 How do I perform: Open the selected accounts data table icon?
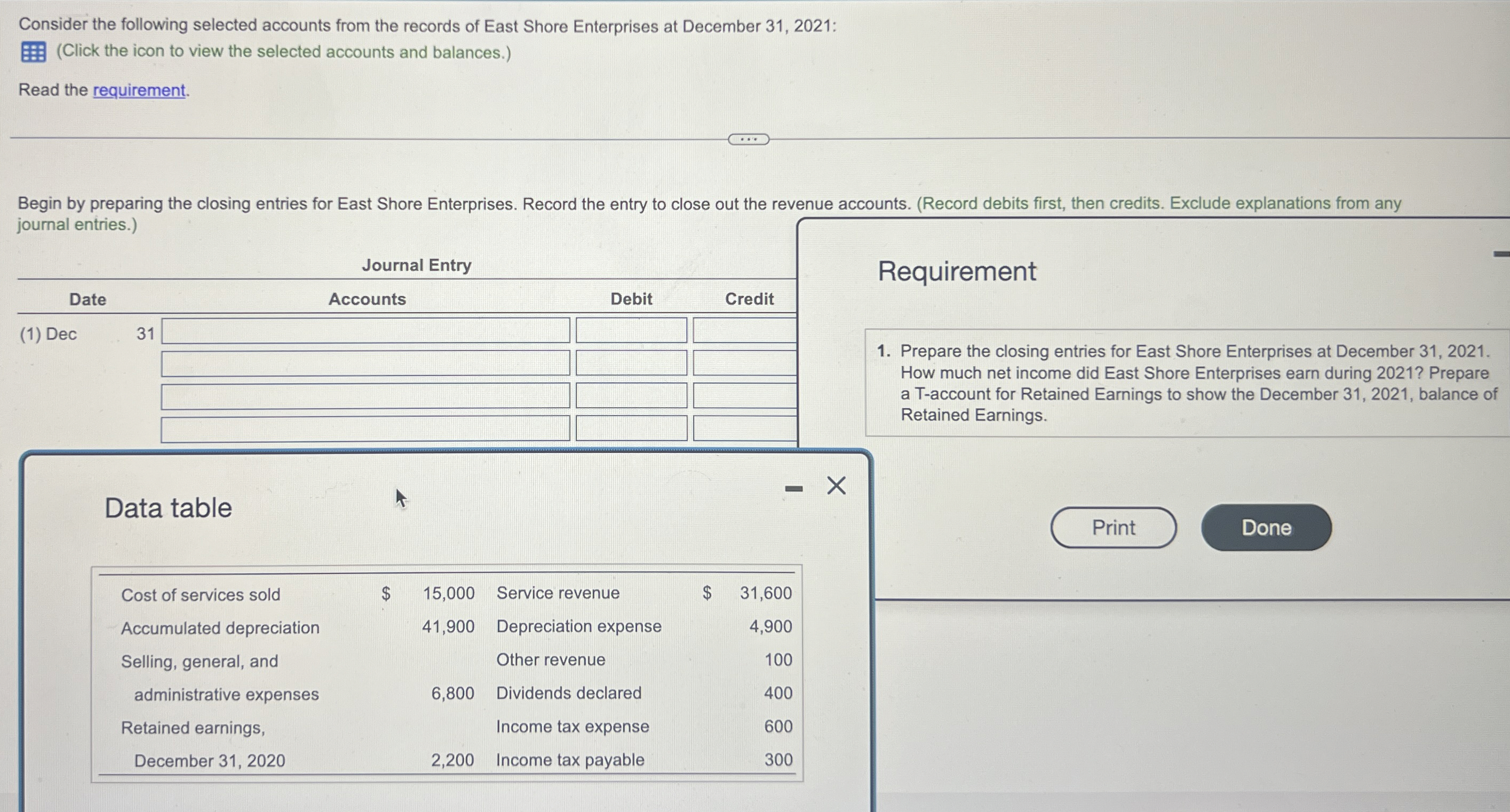pos(34,52)
